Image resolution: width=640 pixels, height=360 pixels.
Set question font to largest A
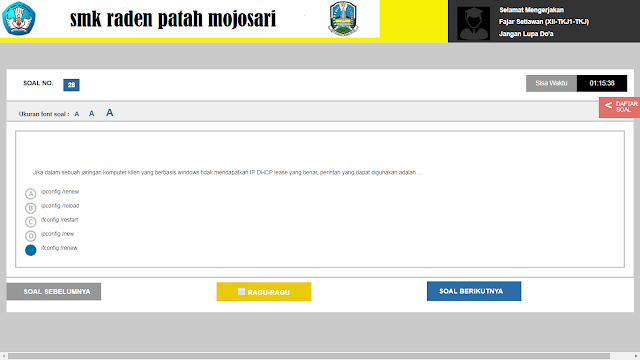pyautogui.click(x=109, y=113)
